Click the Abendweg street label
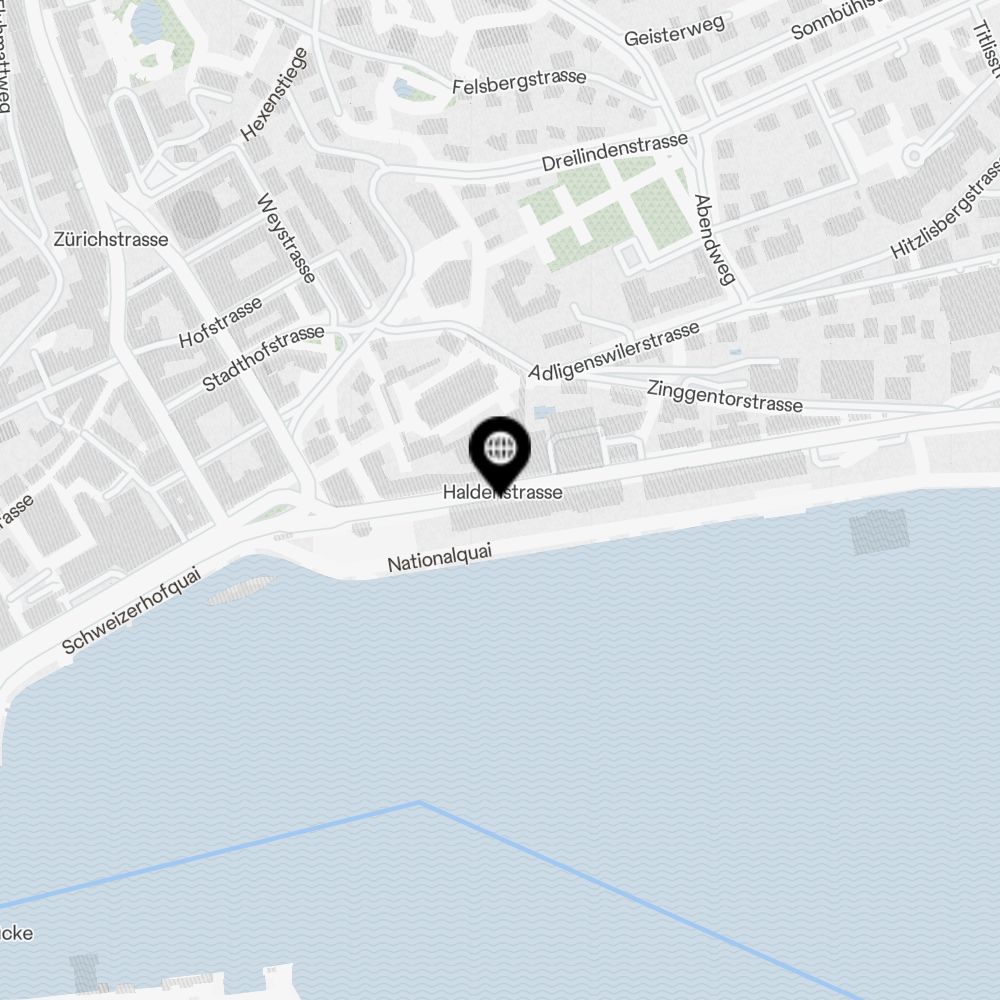The image size is (1000, 1000). [714, 239]
